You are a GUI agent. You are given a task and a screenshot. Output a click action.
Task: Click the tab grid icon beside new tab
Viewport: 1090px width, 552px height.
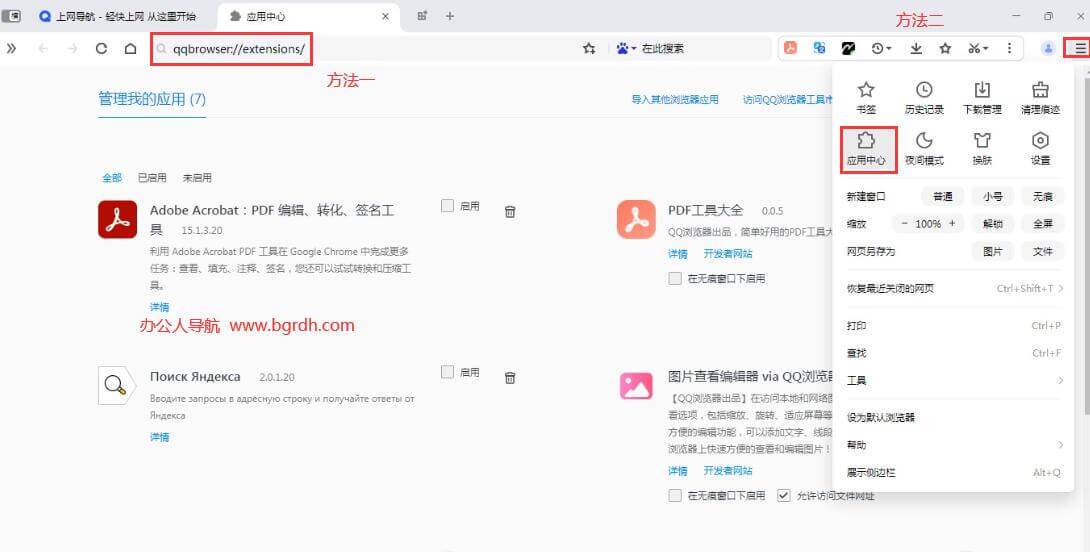coord(422,16)
